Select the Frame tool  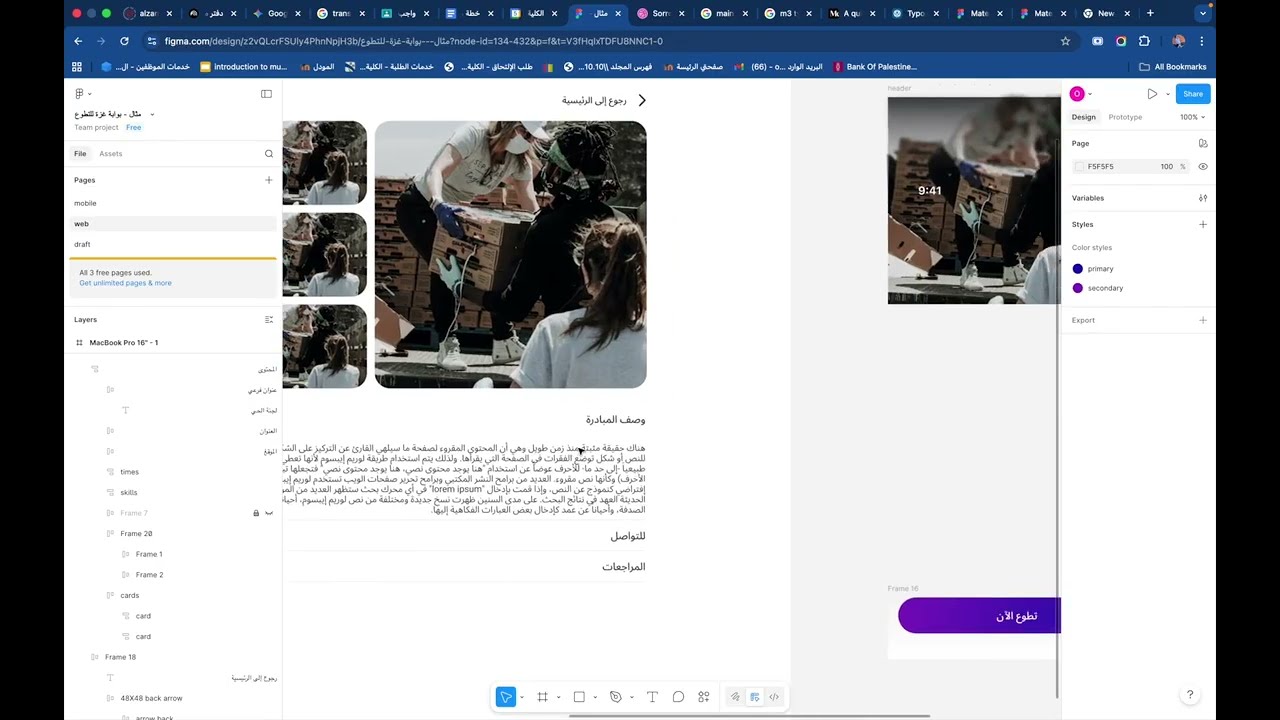click(x=542, y=697)
